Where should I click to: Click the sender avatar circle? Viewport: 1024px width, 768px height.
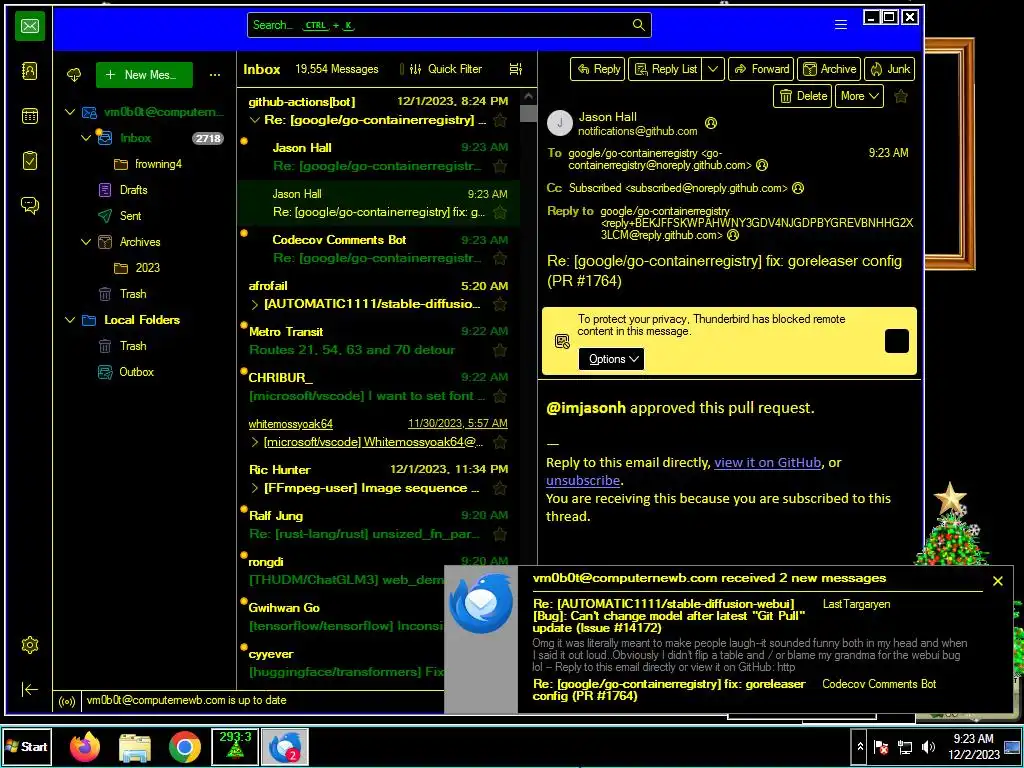(560, 123)
